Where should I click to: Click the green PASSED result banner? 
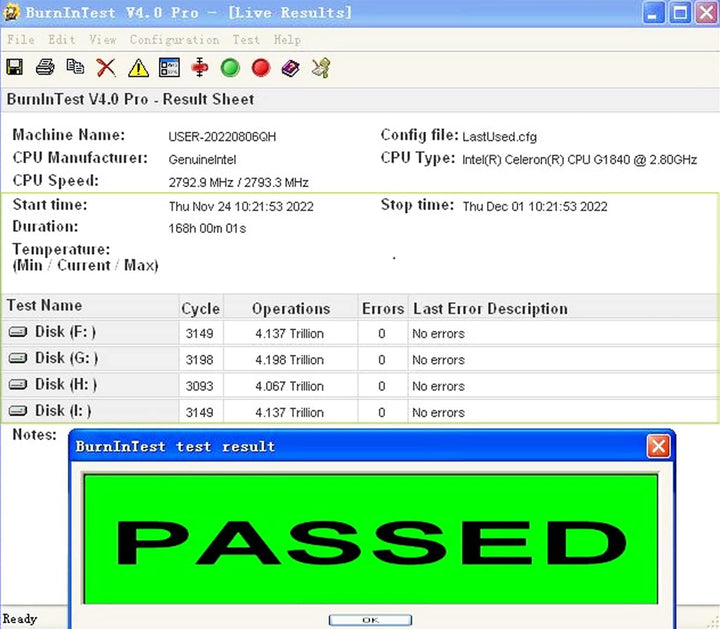[371, 539]
